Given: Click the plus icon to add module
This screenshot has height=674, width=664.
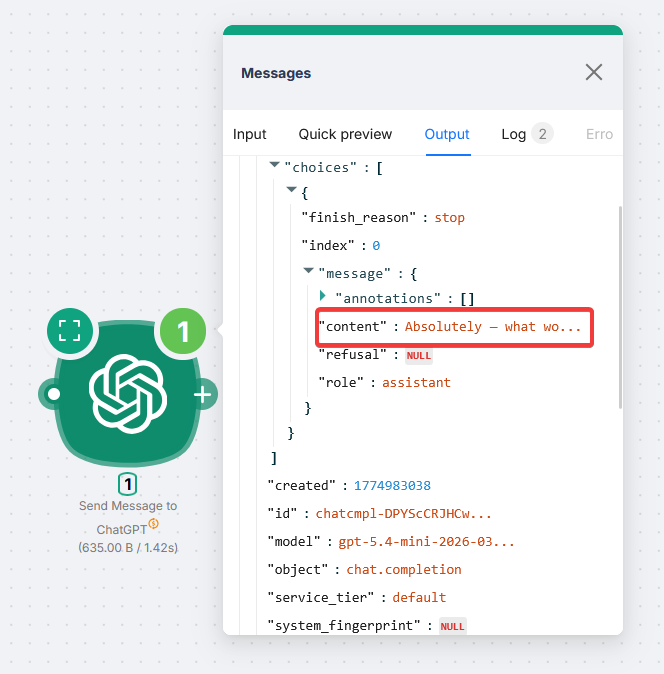Looking at the screenshot, I should click(203, 395).
